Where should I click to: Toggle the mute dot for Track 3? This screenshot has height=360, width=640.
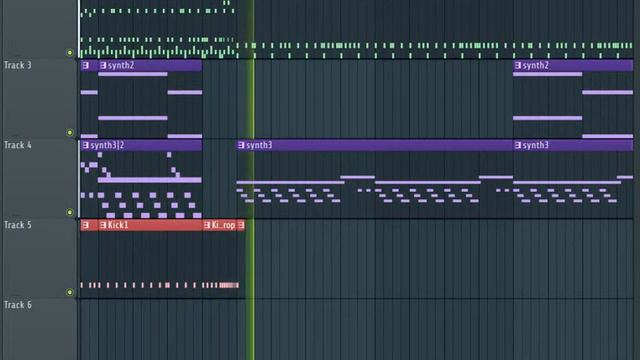pyautogui.click(x=70, y=133)
